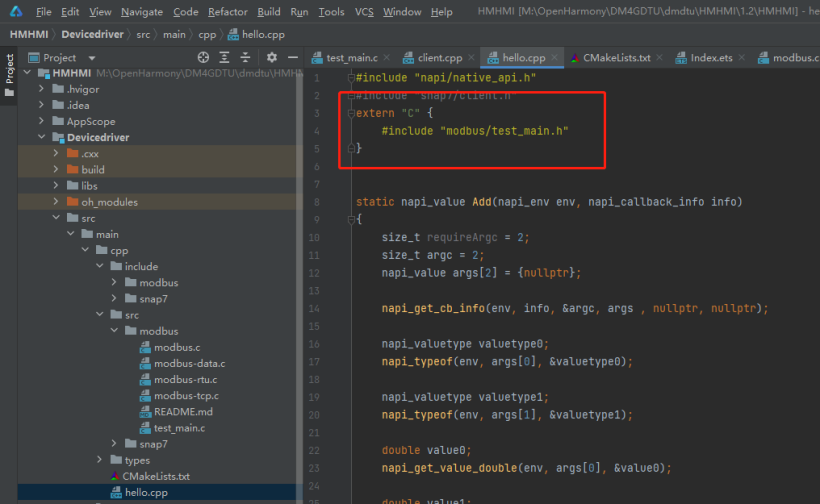Close the test_main.c editor tab
The height and width of the screenshot is (504, 820).
[x=386, y=58]
